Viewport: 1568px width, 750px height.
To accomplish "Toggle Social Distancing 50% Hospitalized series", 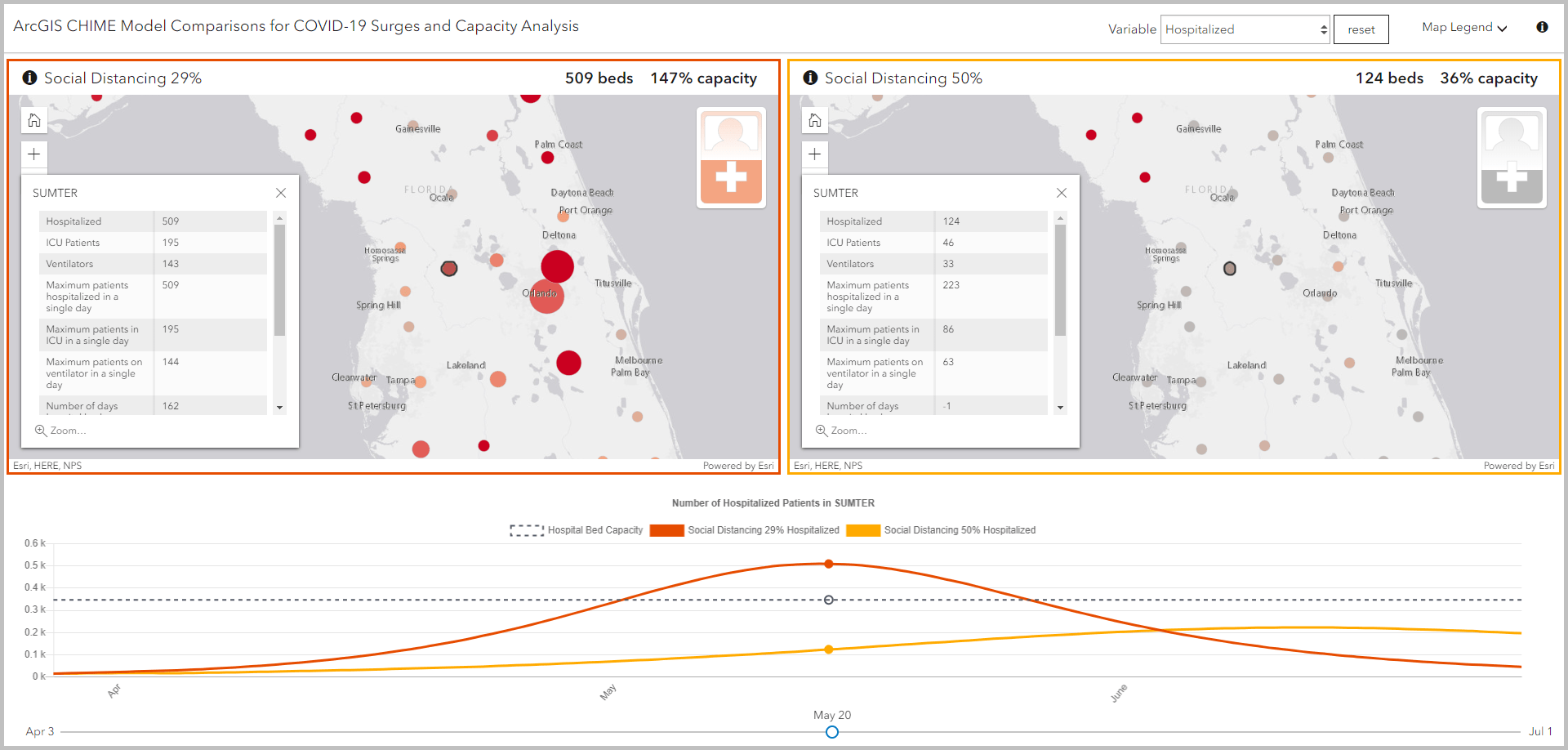I will tap(941, 530).
